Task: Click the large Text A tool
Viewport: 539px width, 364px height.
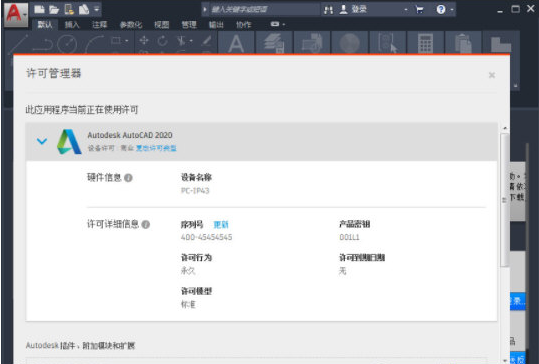Action: 236,43
